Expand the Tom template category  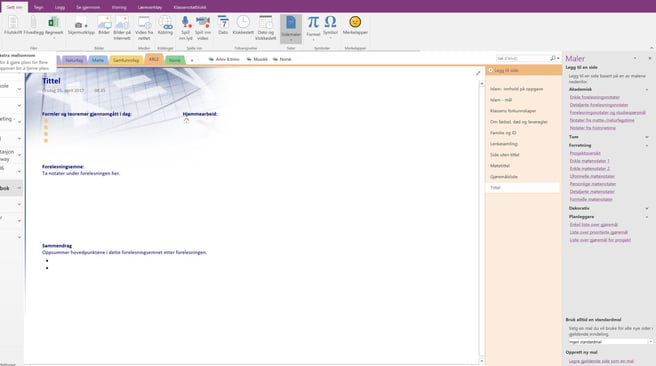646,137
